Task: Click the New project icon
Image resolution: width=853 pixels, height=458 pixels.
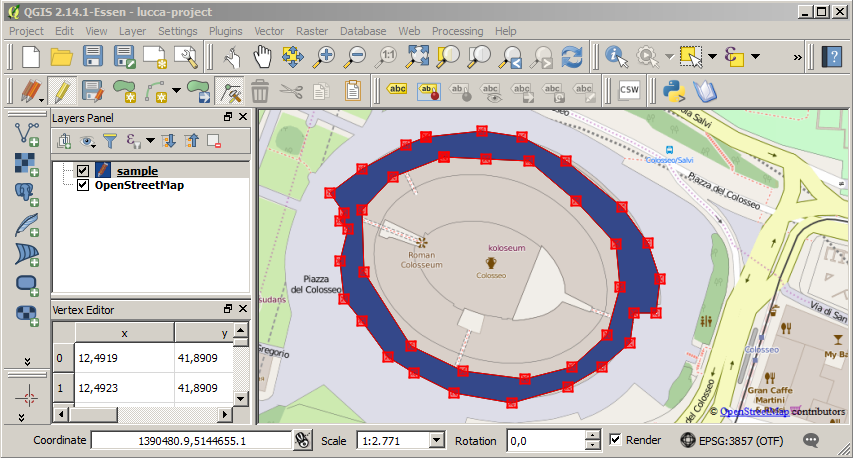Action: (x=31, y=57)
